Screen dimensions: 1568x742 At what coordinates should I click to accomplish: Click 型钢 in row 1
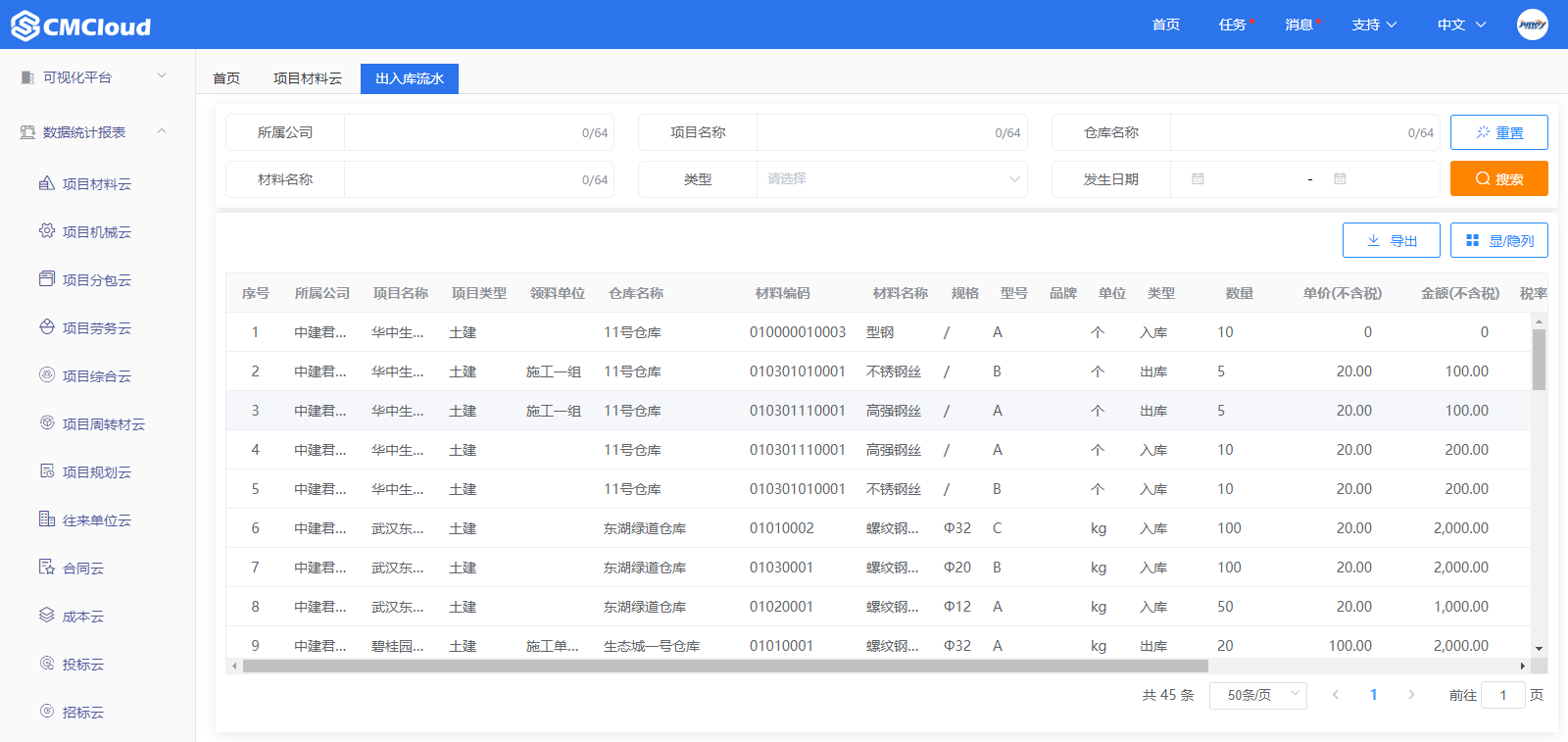click(x=880, y=332)
